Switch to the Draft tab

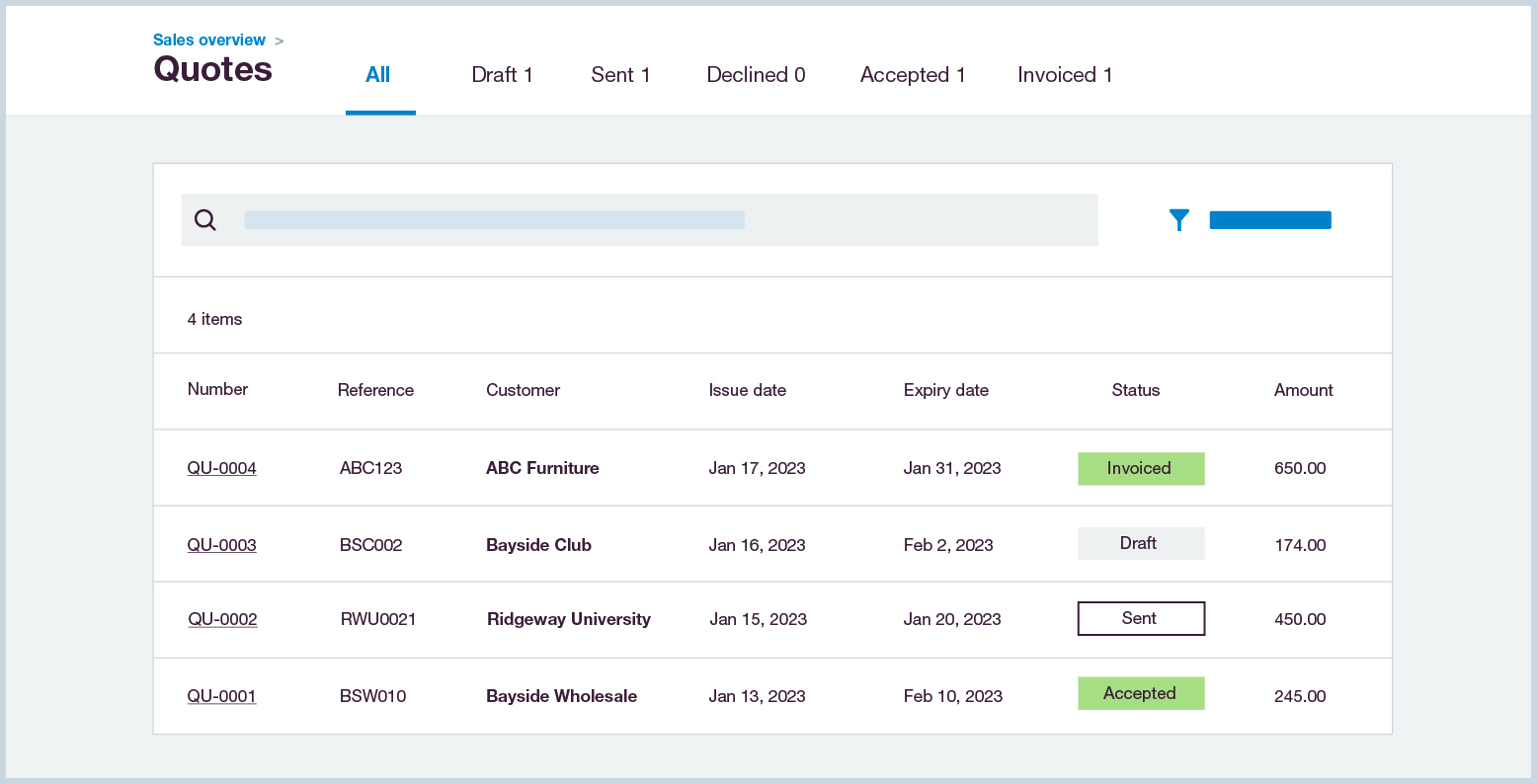(502, 75)
